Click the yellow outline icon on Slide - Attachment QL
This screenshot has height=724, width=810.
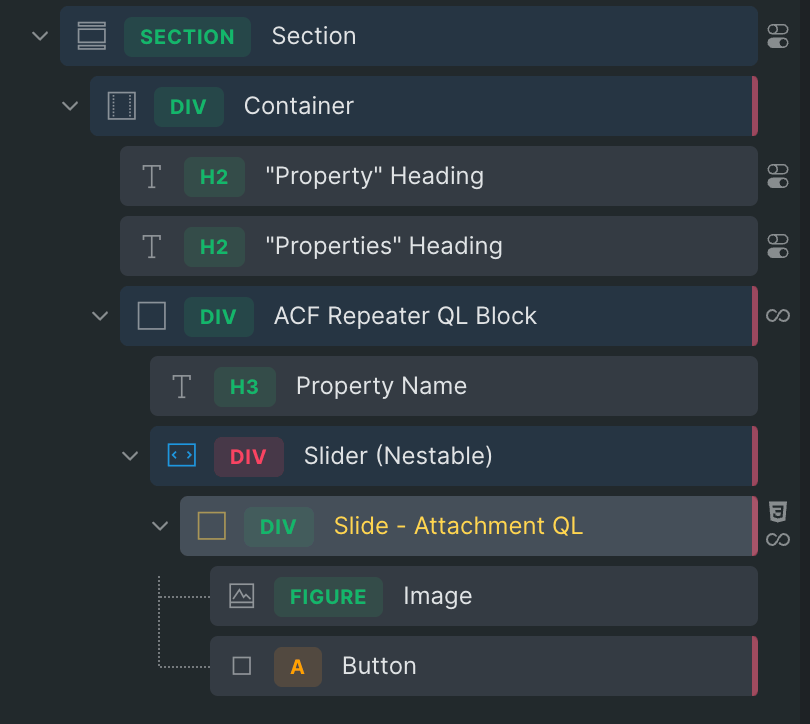coord(212,526)
